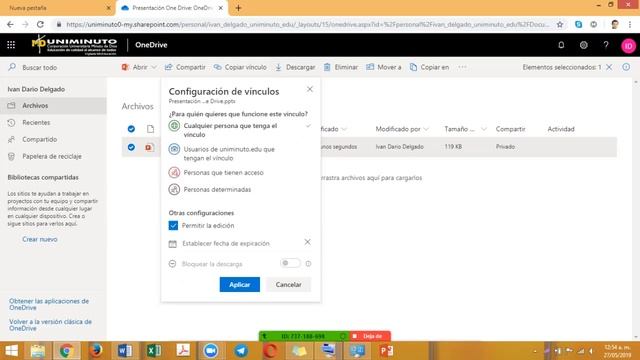Clear the expiration date with X
The height and width of the screenshot is (360, 640).
coord(307,242)
